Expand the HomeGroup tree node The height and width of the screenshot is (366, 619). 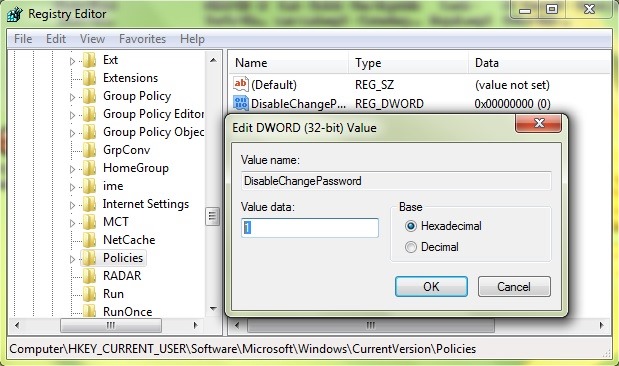pos(72,169)
